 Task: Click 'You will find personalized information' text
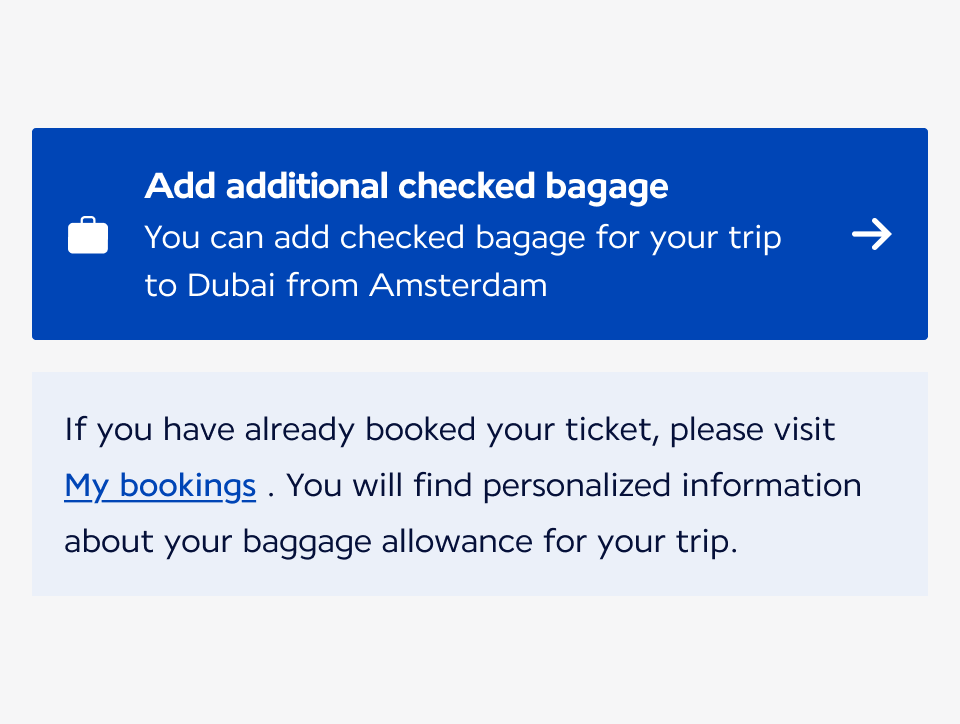pyautogui.click(x=574, y=486)
